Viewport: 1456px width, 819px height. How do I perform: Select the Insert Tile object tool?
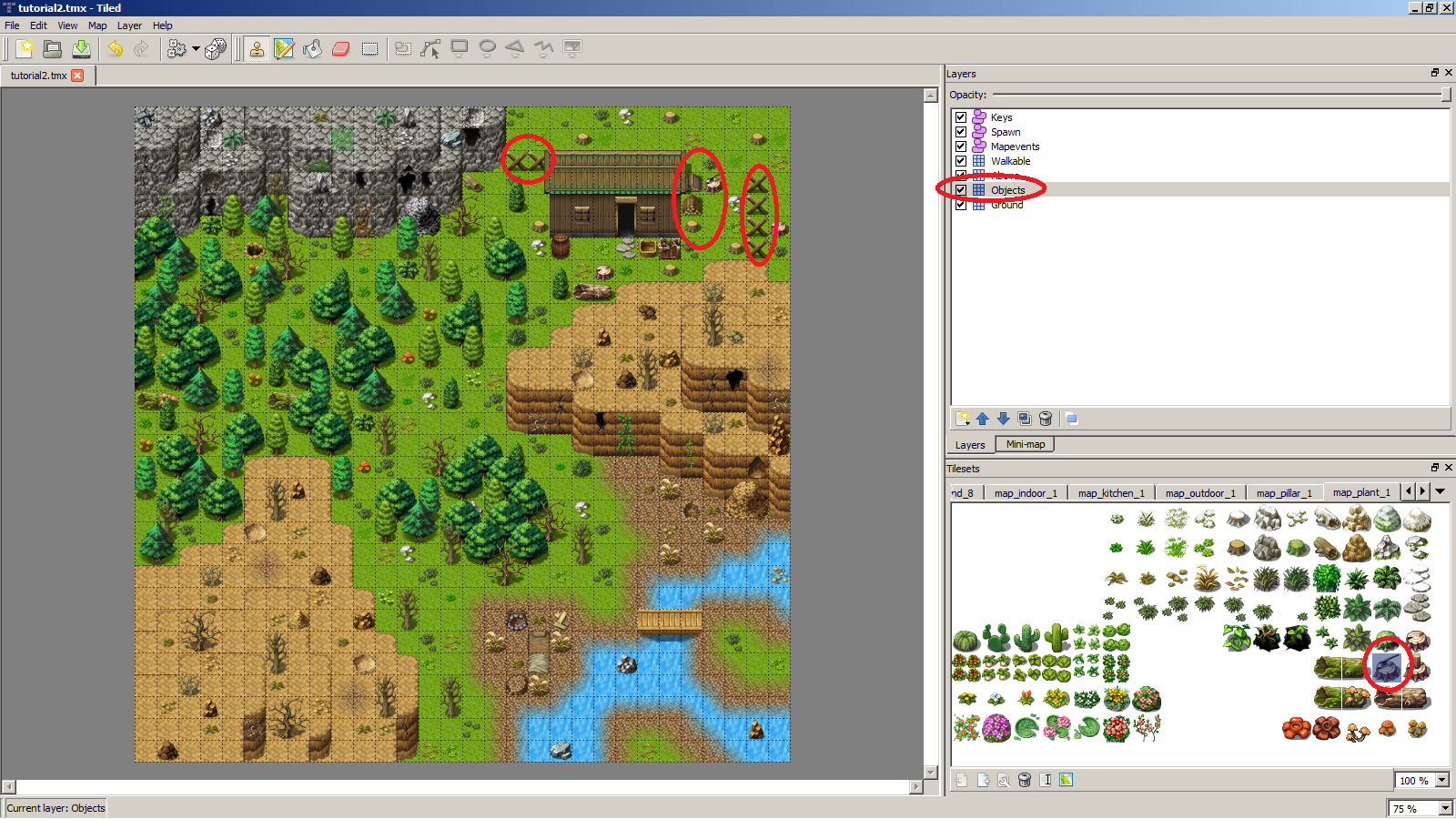[x=572, y=49]
